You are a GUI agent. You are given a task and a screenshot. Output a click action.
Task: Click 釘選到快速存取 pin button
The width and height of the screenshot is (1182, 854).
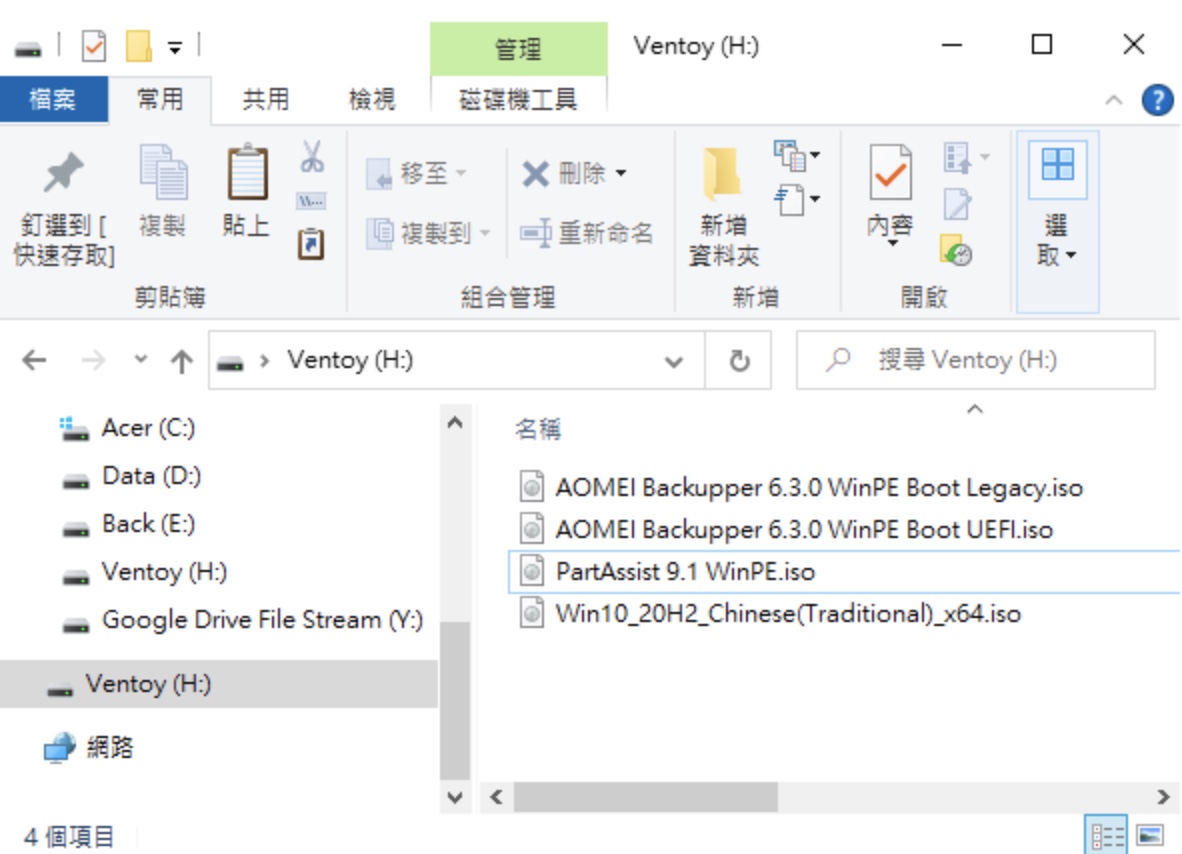click(63, 205)
